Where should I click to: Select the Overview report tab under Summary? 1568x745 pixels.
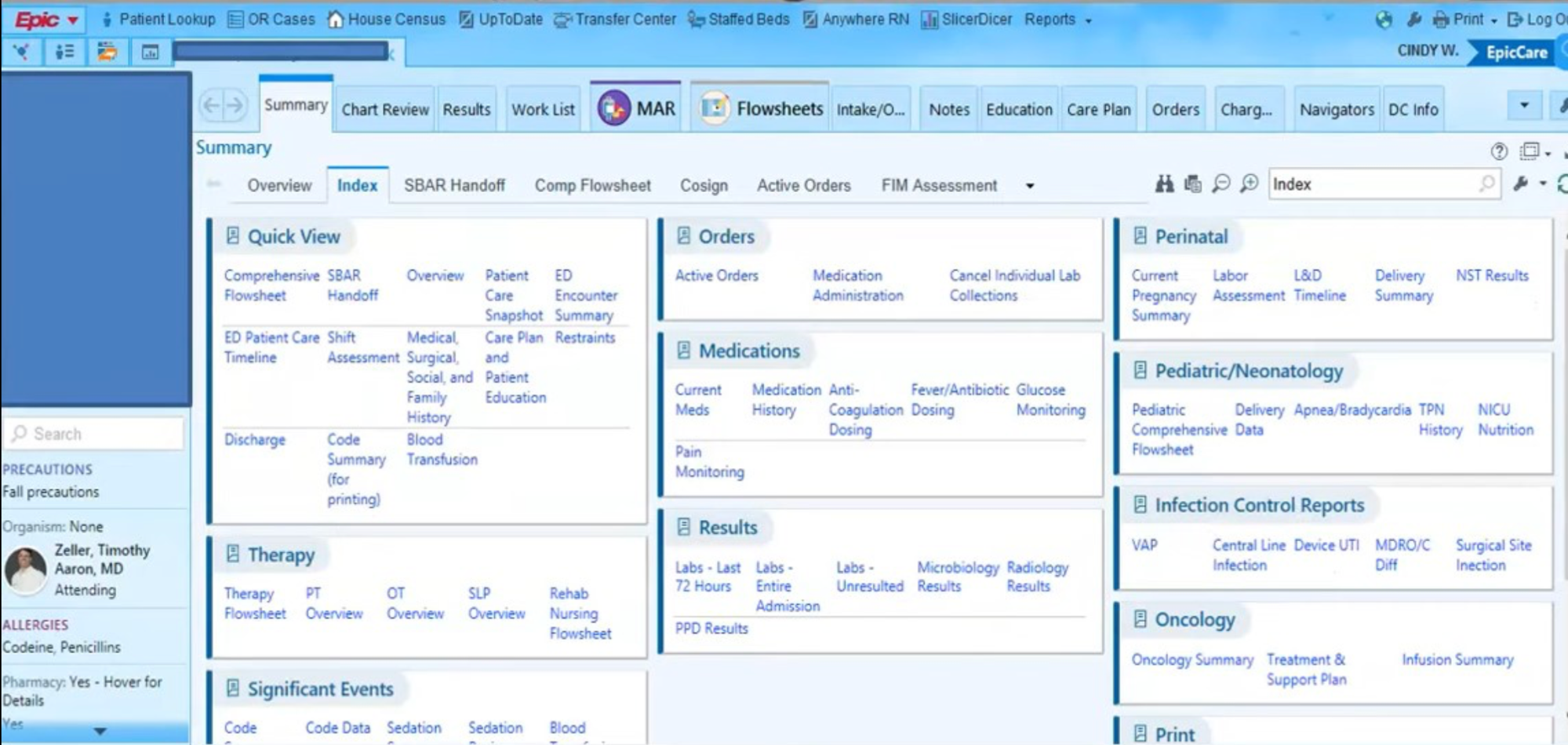point(279,185)
